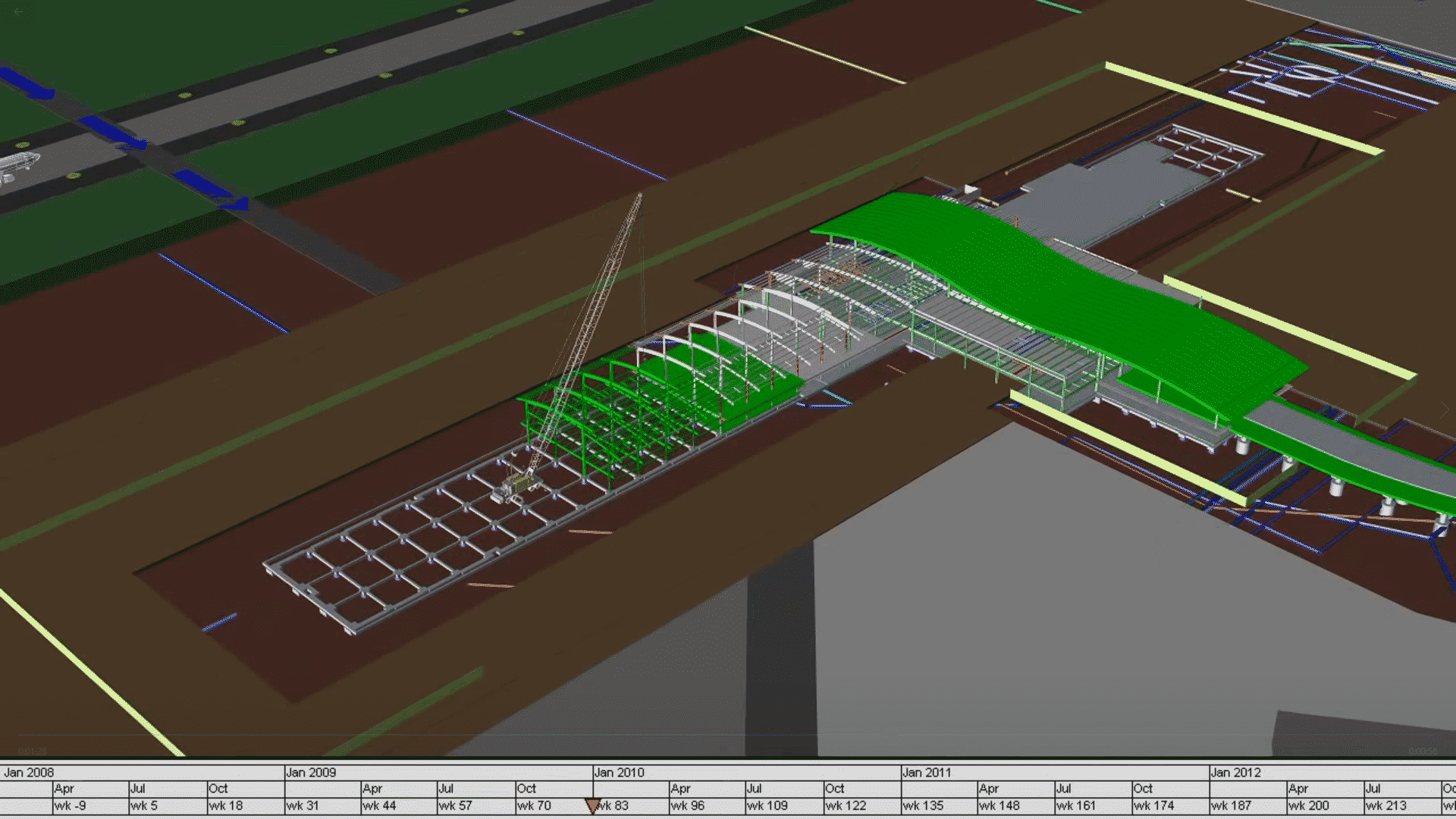The image size is (1456, 819).
Task: Click the Apr label above wk 200
Action: pos(1298,789)
